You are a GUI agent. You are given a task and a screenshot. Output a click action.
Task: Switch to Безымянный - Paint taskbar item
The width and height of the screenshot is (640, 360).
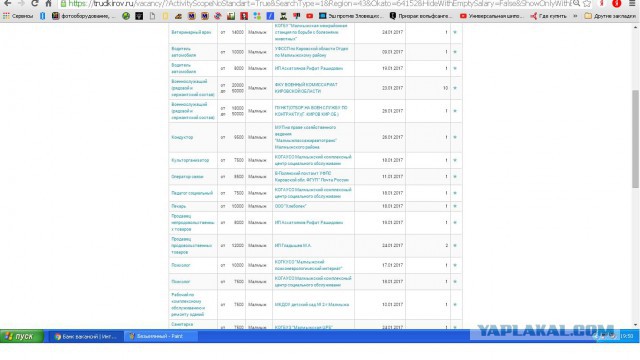click(160, 336)
